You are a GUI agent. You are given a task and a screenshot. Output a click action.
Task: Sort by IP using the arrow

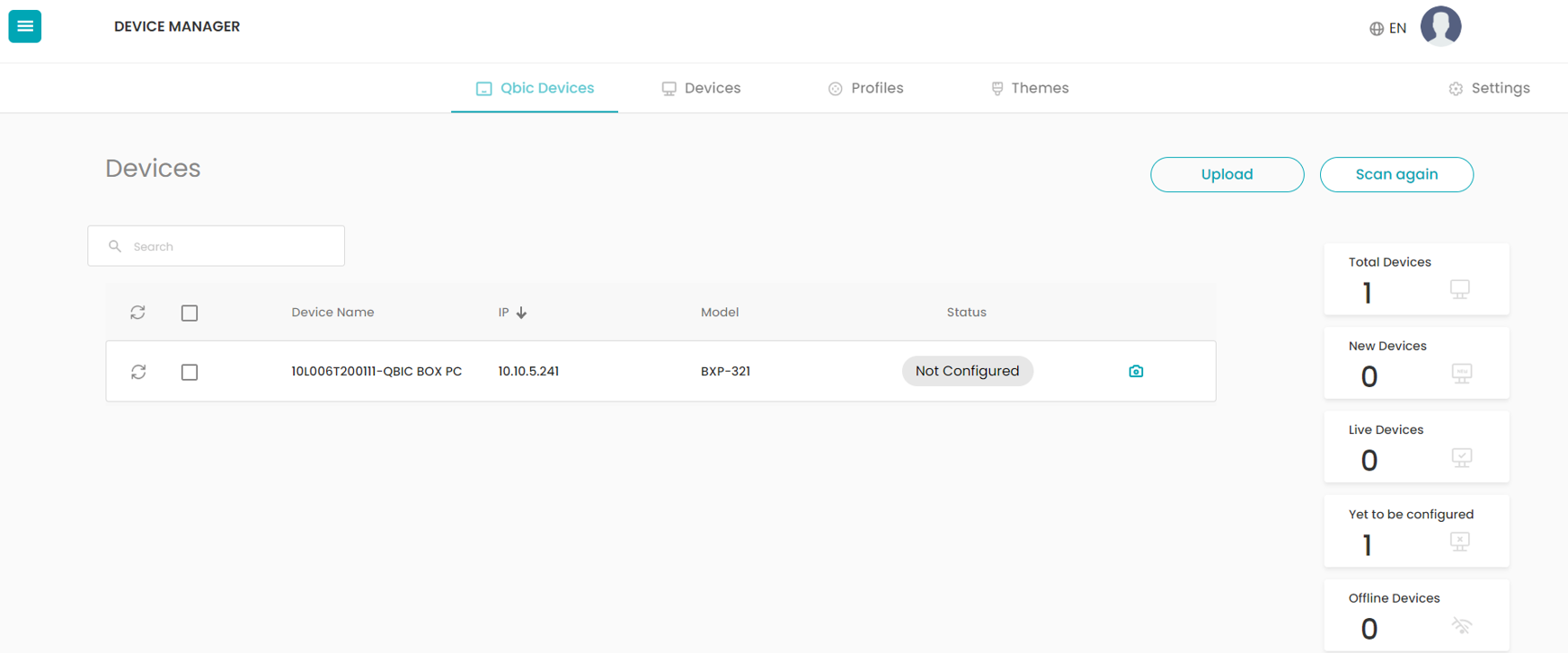521,313
